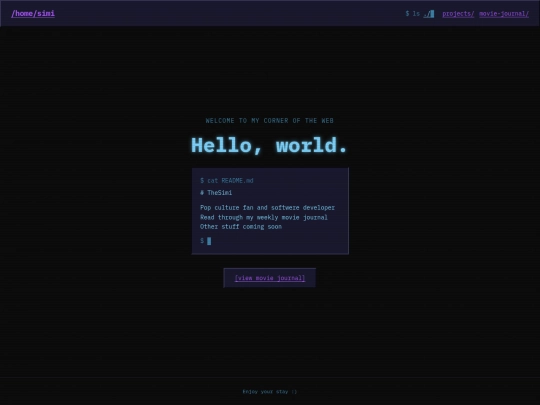The width and height of the screenshot is (540, 405).
Task: Open the /home/simi home link
Action: [33, 13]
